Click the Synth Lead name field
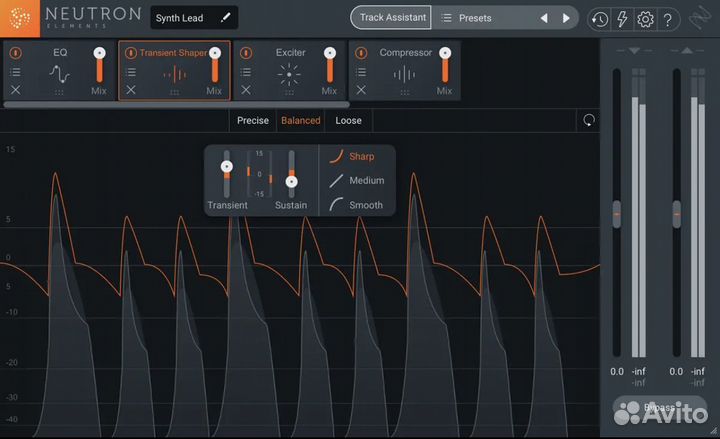This screenshot has width=720, height=439. click(x=194, y=18)
